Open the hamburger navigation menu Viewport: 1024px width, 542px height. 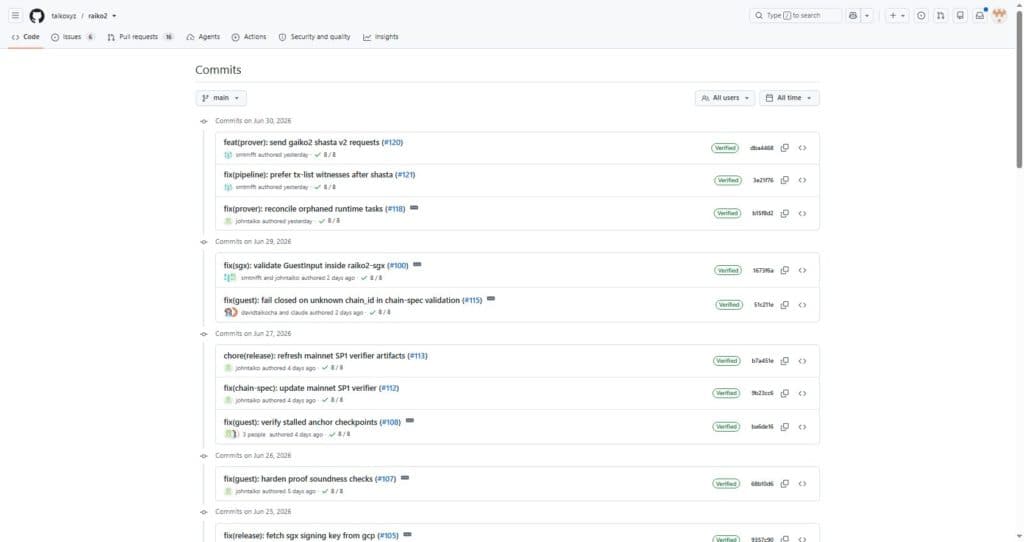(15, 15)
